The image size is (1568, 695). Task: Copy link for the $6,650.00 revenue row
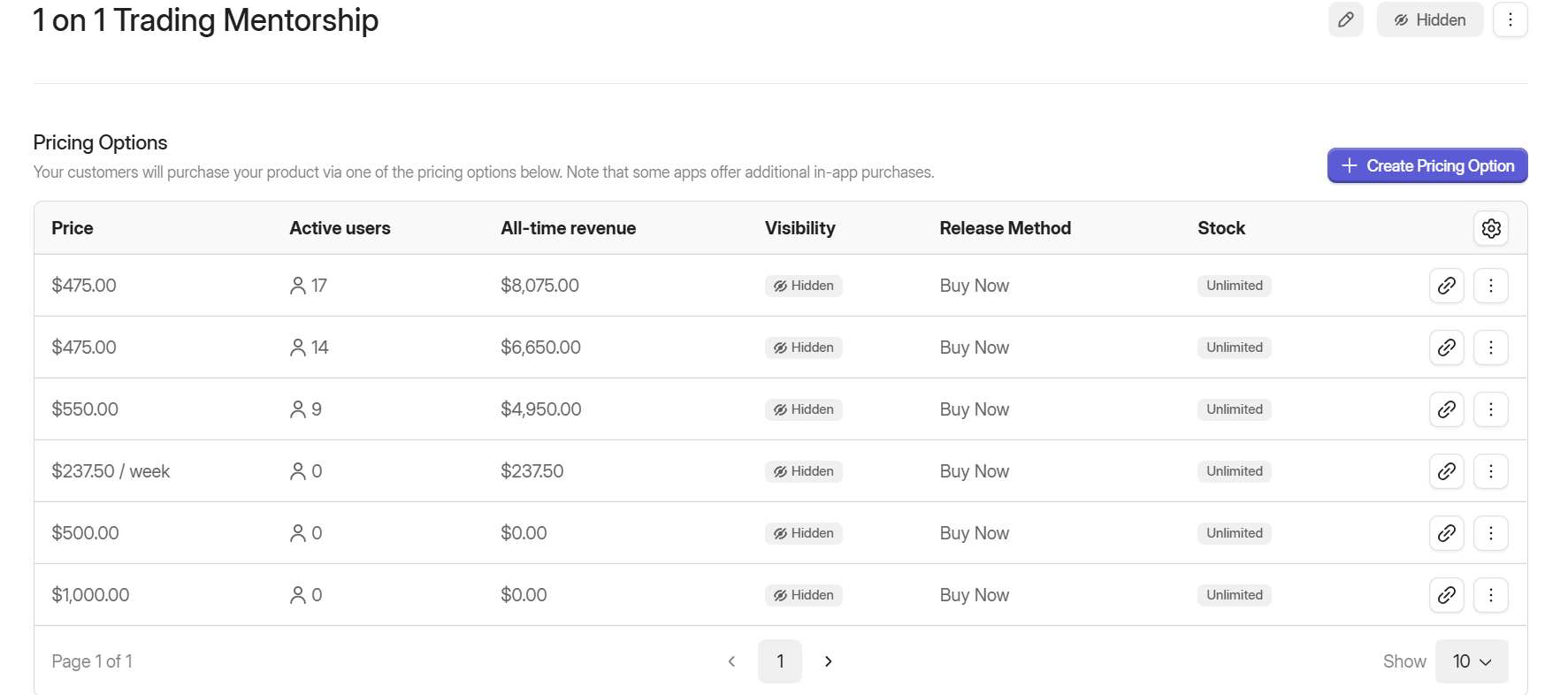coord(1446,347)
